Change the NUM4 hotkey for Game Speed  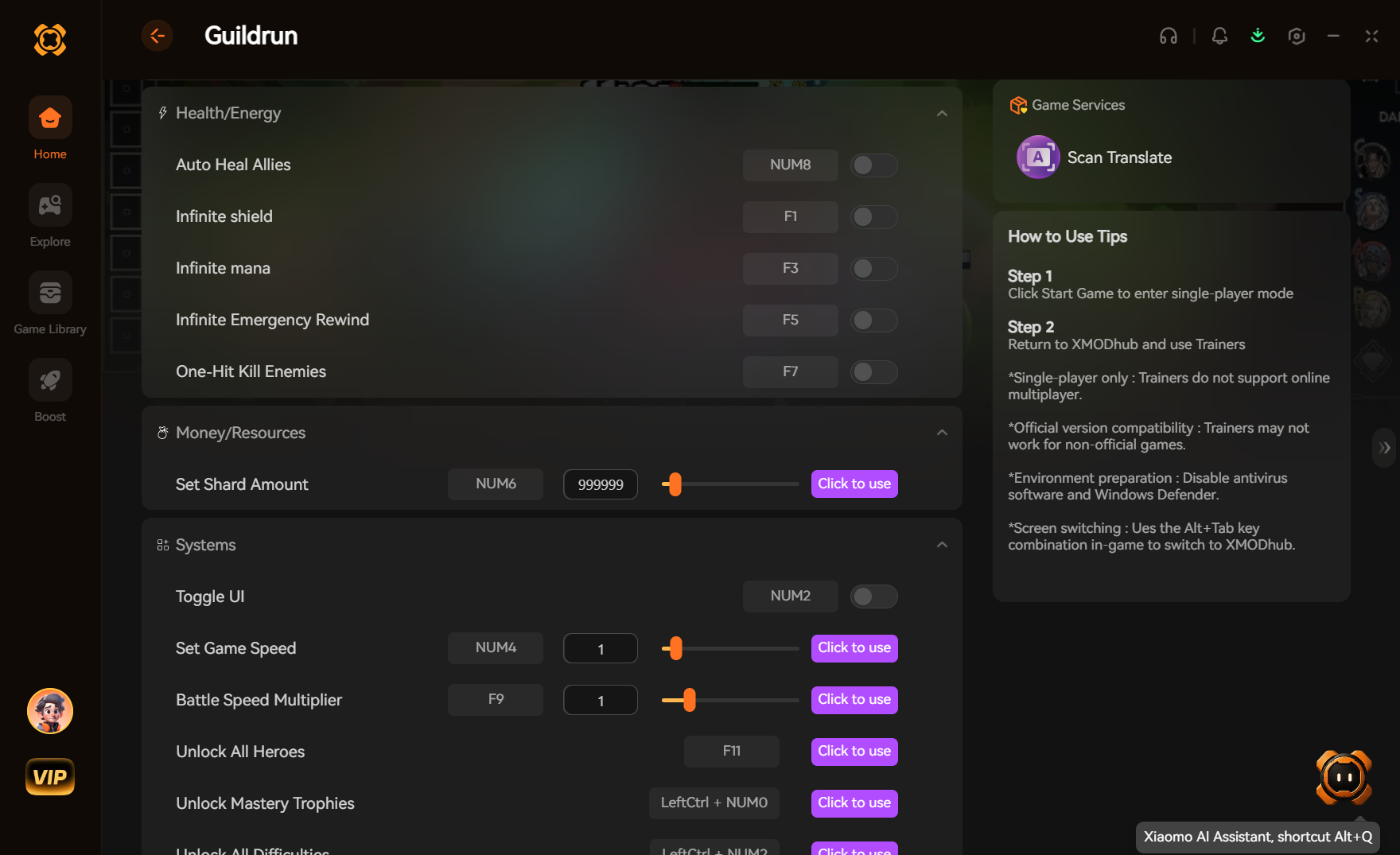coord(495,647)
